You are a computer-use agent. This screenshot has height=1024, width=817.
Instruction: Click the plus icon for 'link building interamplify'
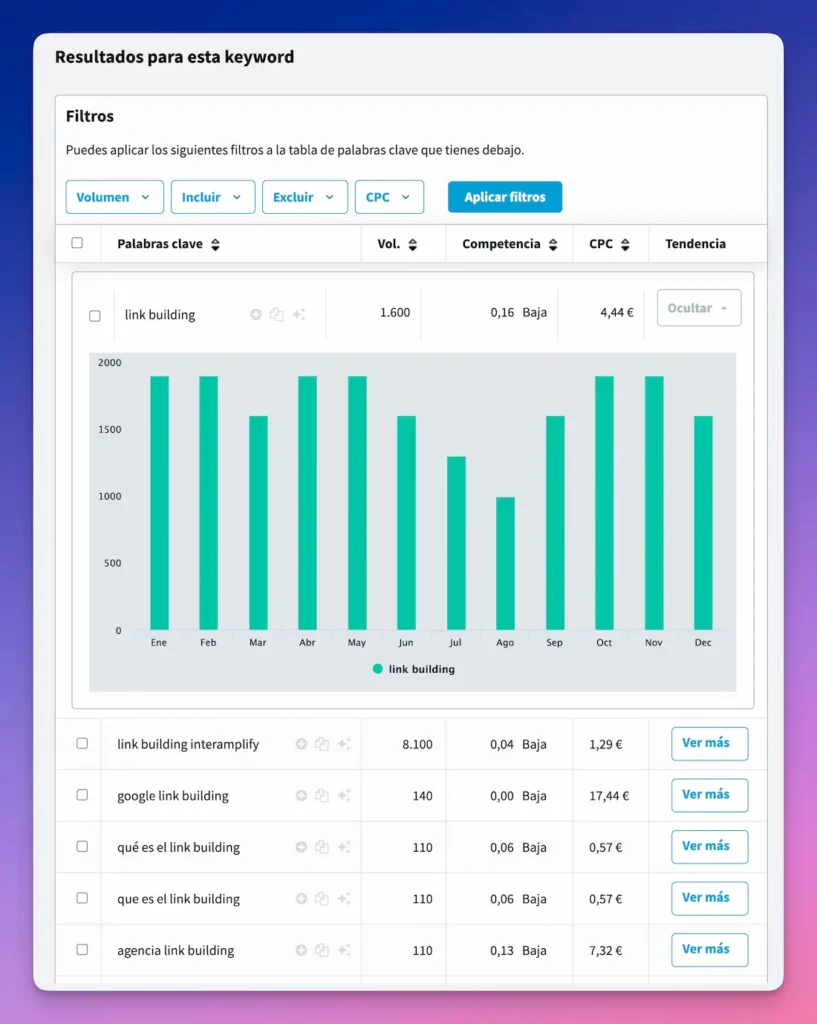point(301,744)
